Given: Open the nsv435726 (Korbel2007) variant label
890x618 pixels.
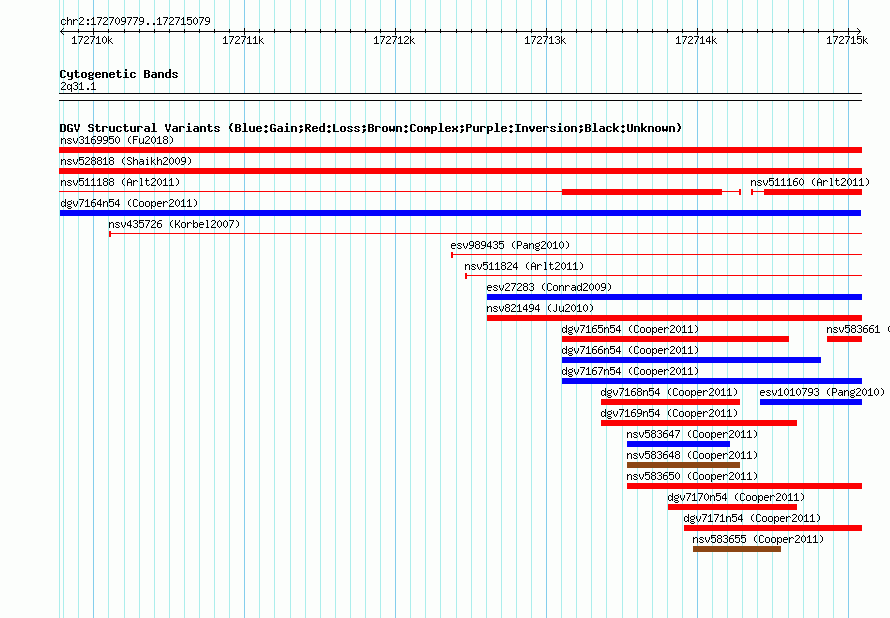Looking at the screenshot, I should tap(174, 224).
